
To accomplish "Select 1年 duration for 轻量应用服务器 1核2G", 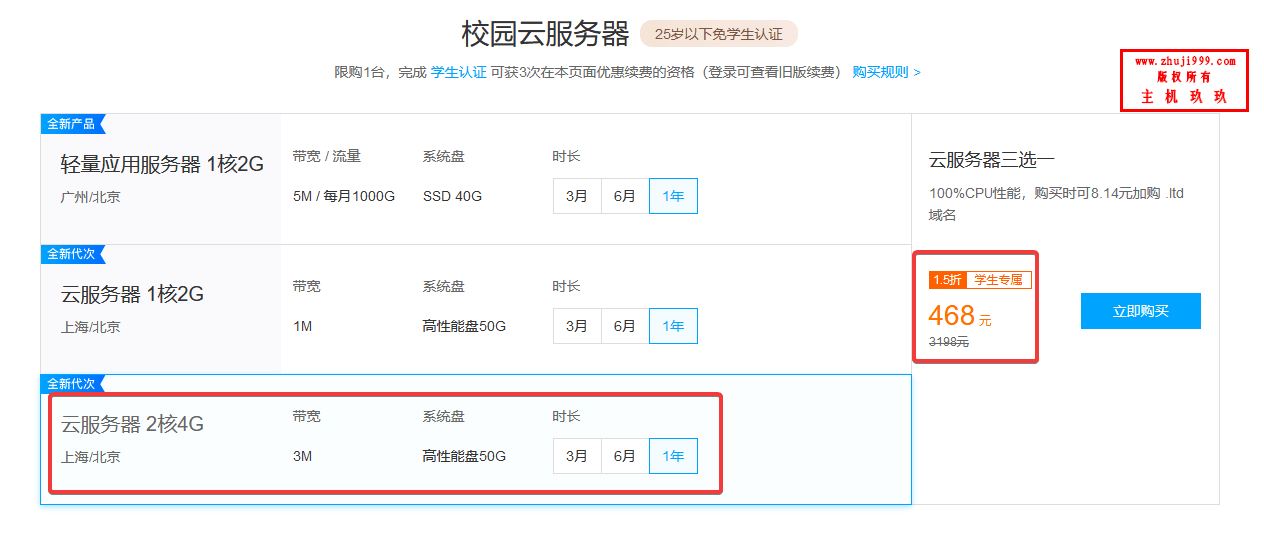I will [673, 196].
